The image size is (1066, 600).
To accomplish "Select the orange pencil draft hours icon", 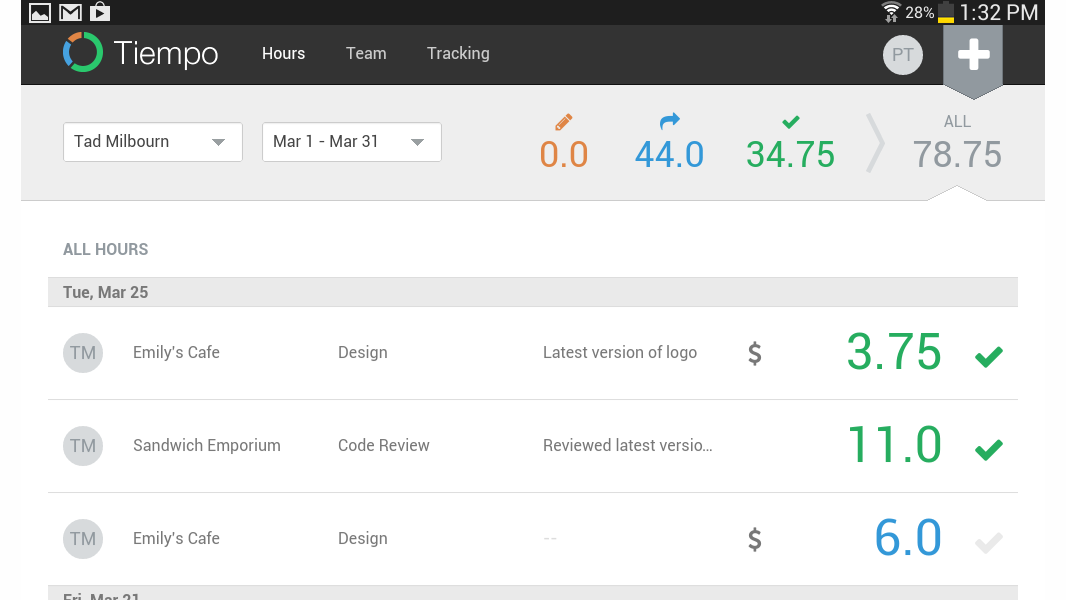I will 564,122.
